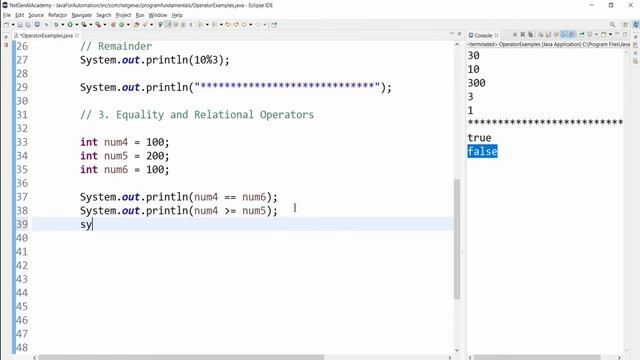Open the Source menu
The width and height of the screenshot is (640, 360).
[x=36, y=15]
